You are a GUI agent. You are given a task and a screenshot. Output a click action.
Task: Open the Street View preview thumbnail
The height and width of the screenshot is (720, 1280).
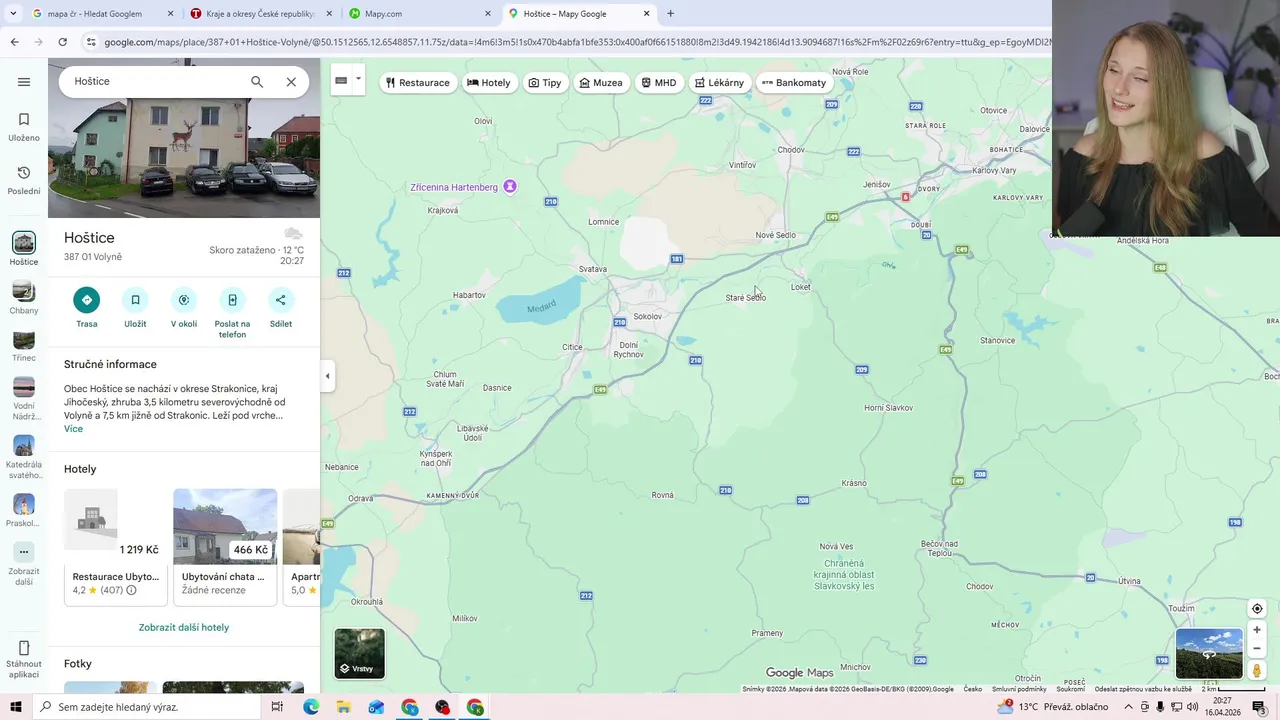click(1209, 653)
